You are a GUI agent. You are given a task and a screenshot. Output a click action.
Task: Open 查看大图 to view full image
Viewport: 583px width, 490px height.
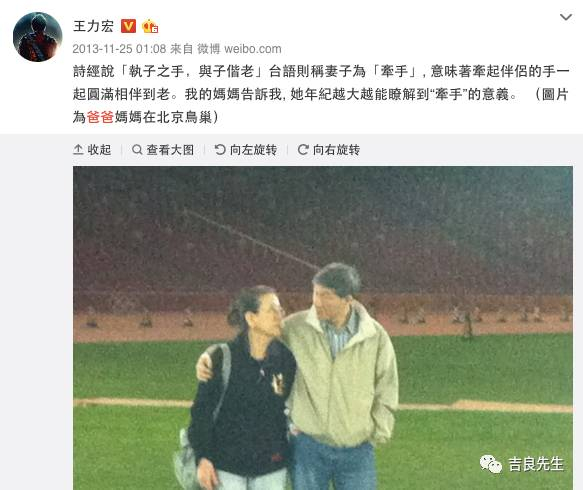click(x=163, y=150)
